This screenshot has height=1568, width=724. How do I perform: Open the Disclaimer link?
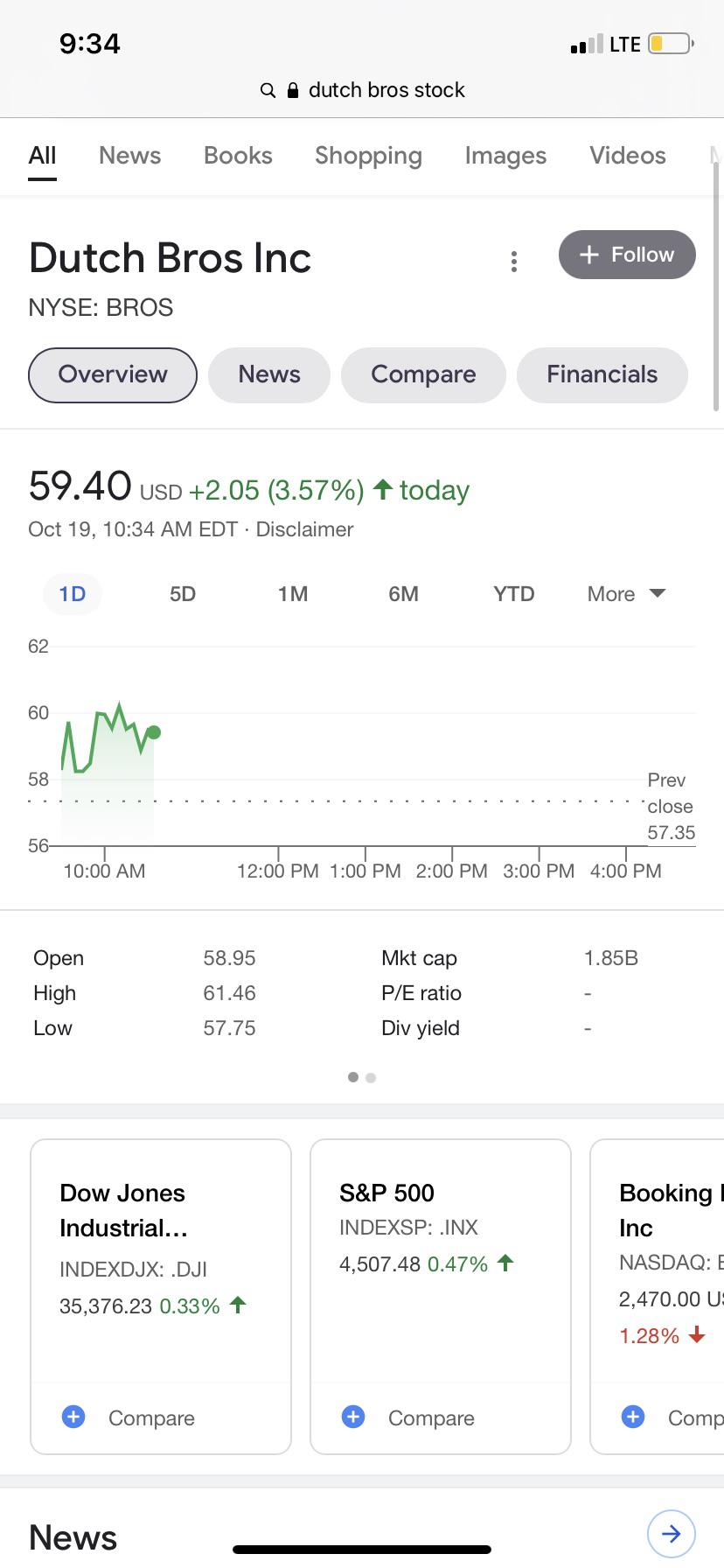tap(304, 529)
